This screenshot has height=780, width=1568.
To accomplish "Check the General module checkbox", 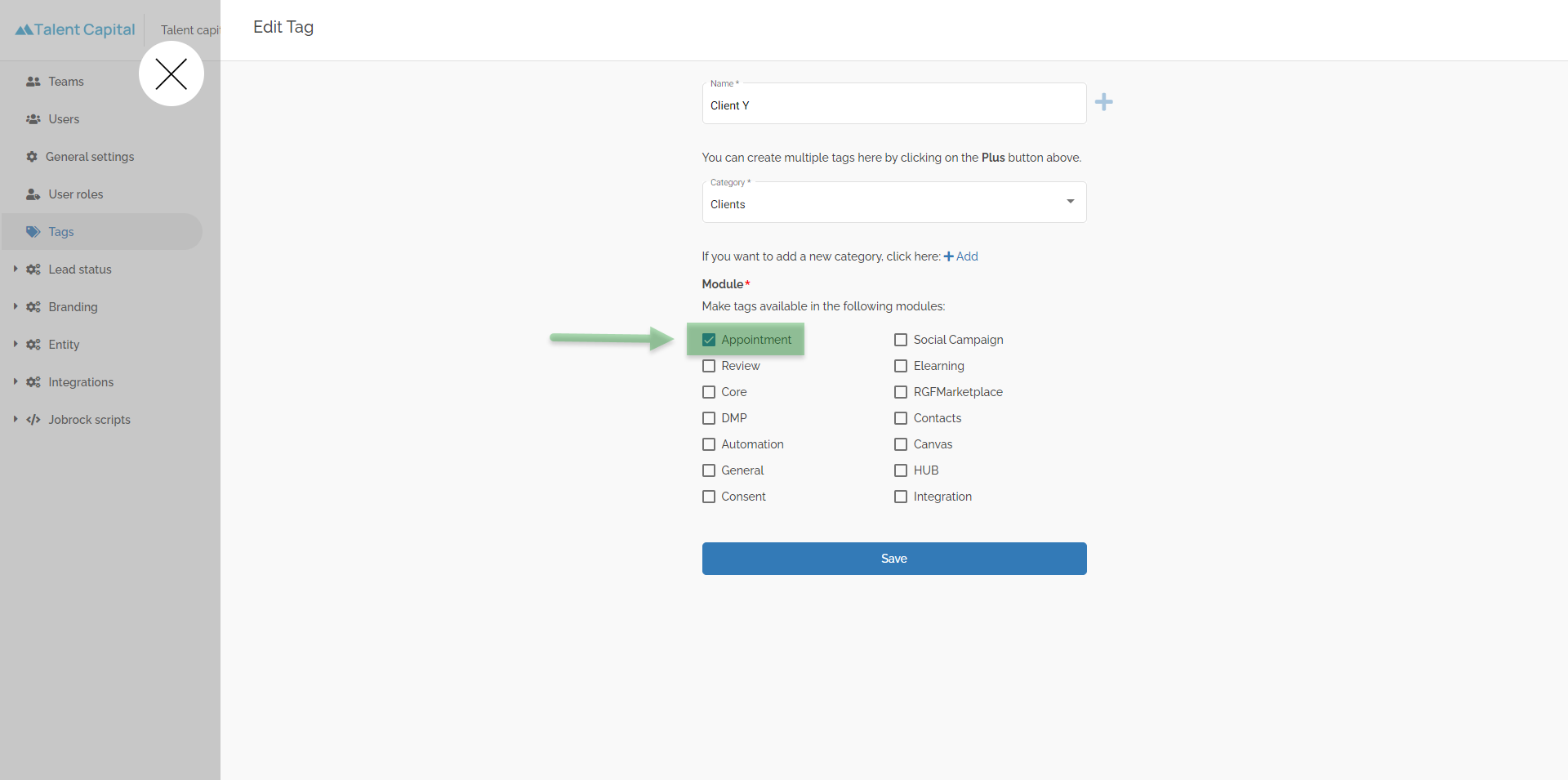I will pos(709,470).
